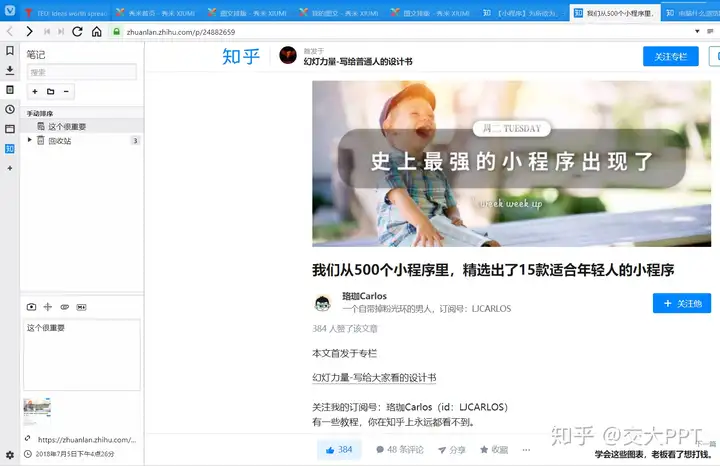Image resolution: width=720 pixels, height=466 pixels.
Task: Open the Vivaldi main menu logo
Action: (10, 11)
